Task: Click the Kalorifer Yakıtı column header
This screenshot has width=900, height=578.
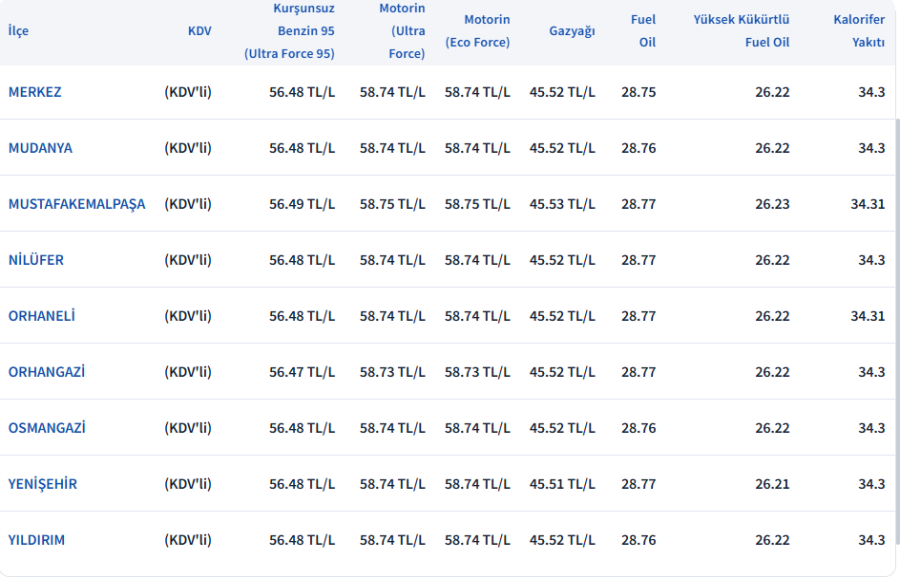Action: pyautogui.click(x=859, y=31)
